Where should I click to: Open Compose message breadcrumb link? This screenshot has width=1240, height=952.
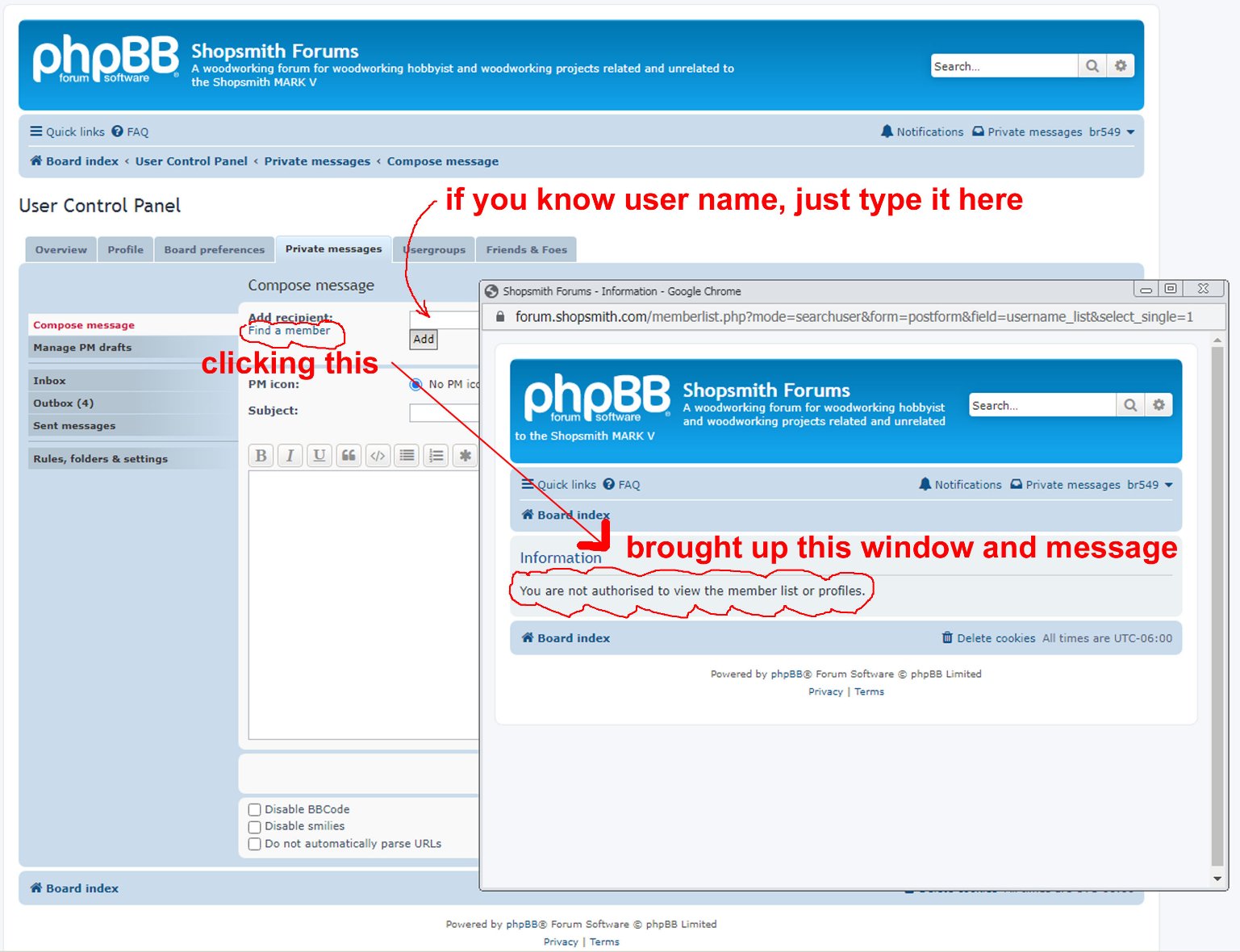[x=443, y=161]
